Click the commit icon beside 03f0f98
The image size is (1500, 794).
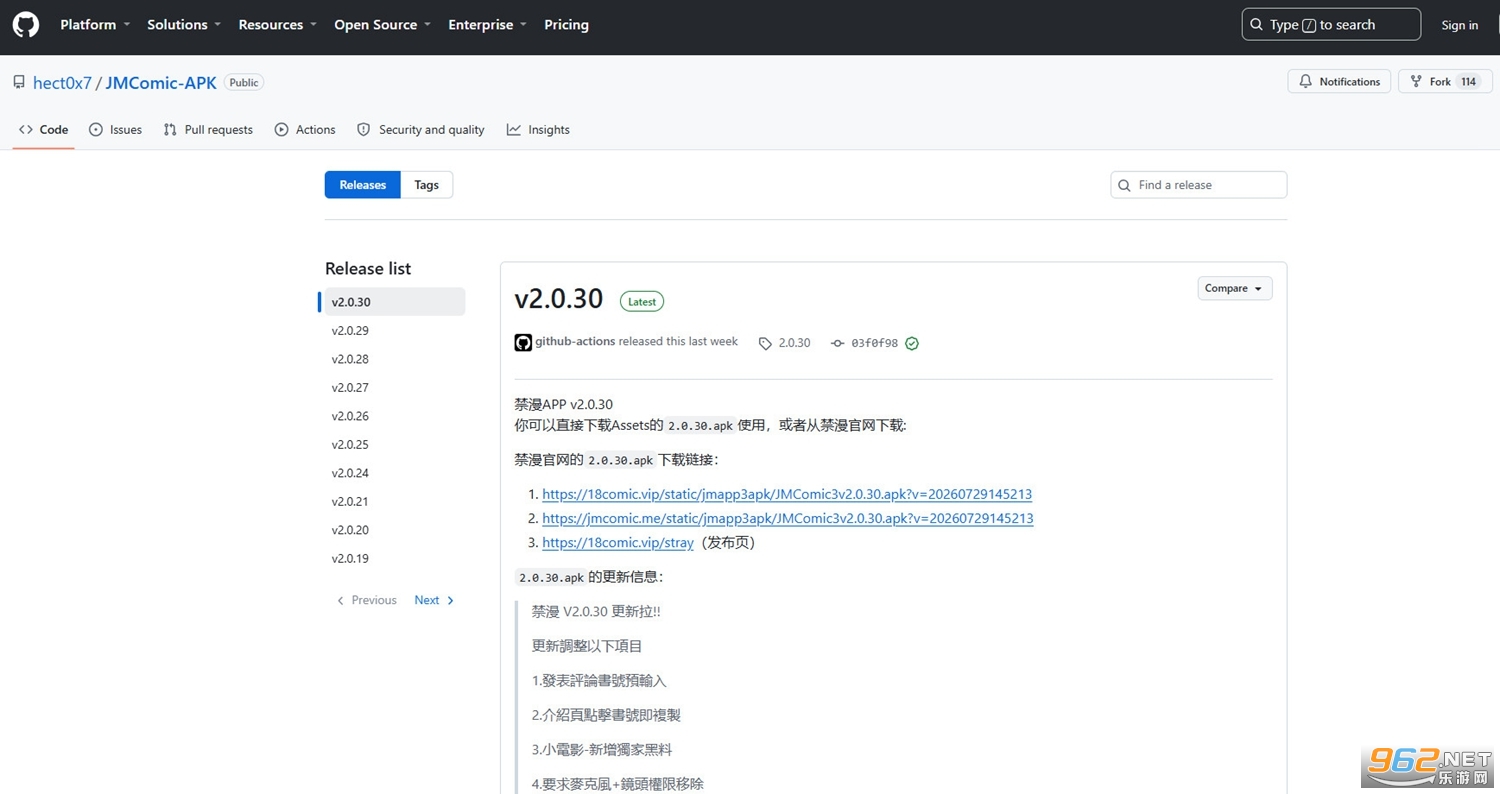tap(838, 343)
